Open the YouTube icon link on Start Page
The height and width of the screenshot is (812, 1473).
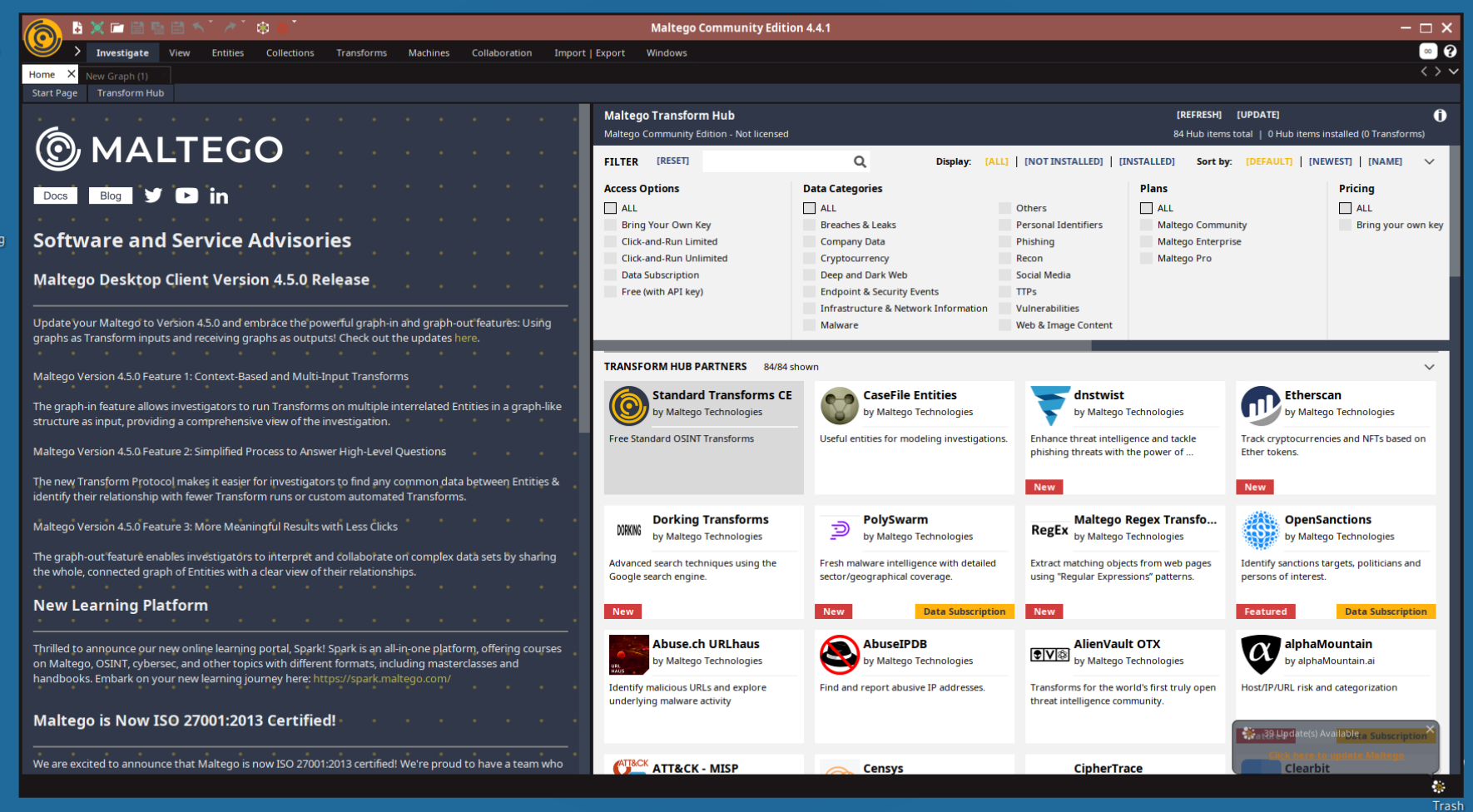pyautogui.click(x=186, y=196)
